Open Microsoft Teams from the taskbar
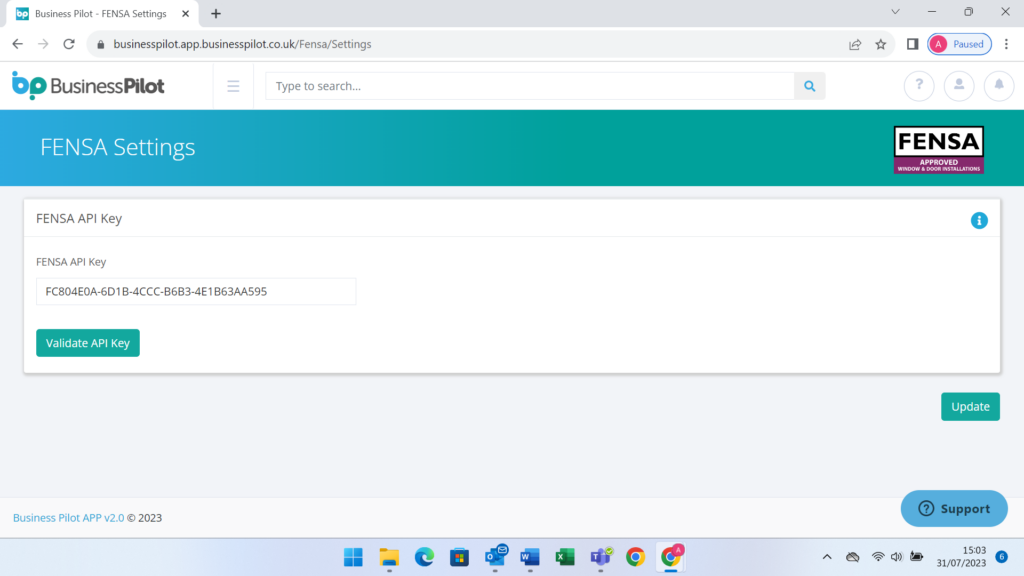 601,557
